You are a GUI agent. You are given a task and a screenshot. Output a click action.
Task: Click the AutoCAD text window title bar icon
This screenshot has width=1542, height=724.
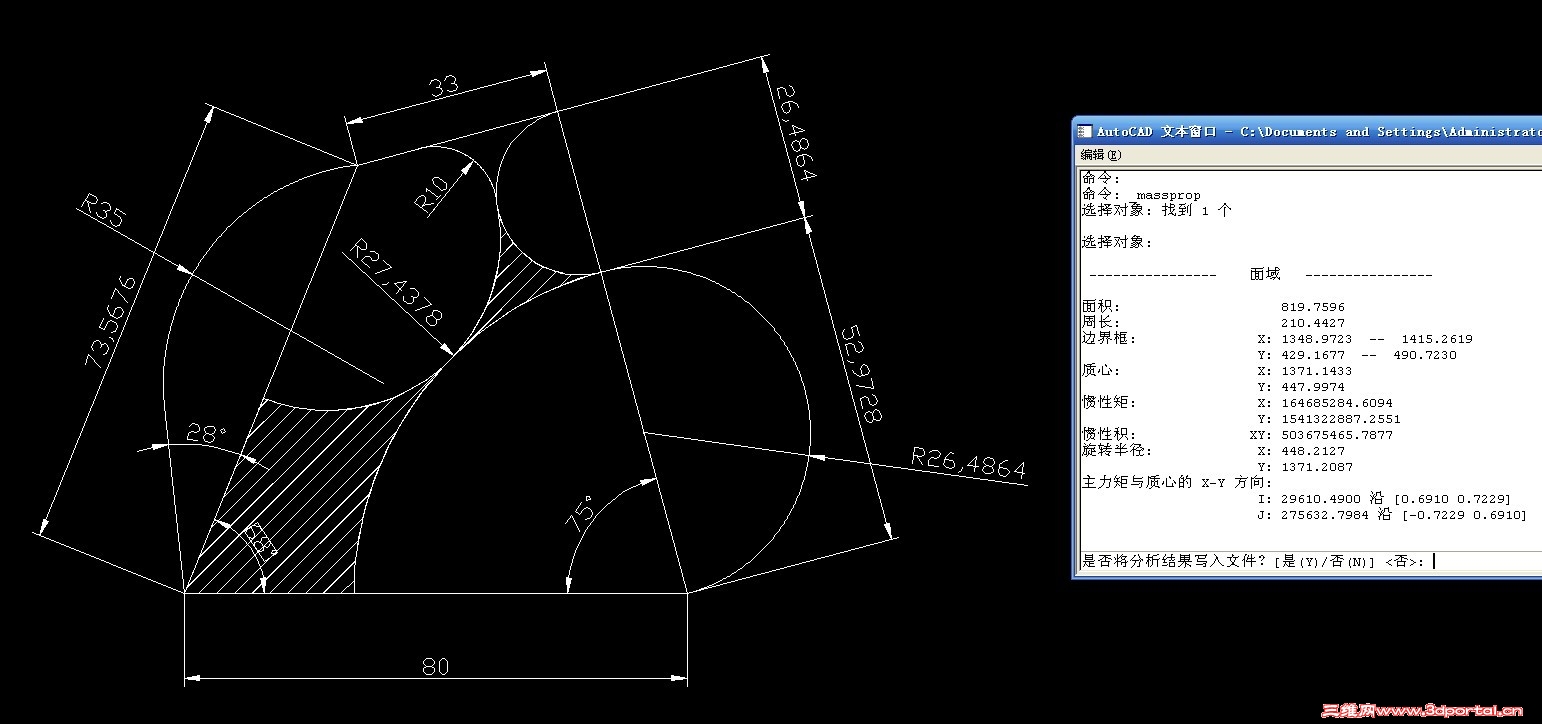(1085, 131)
